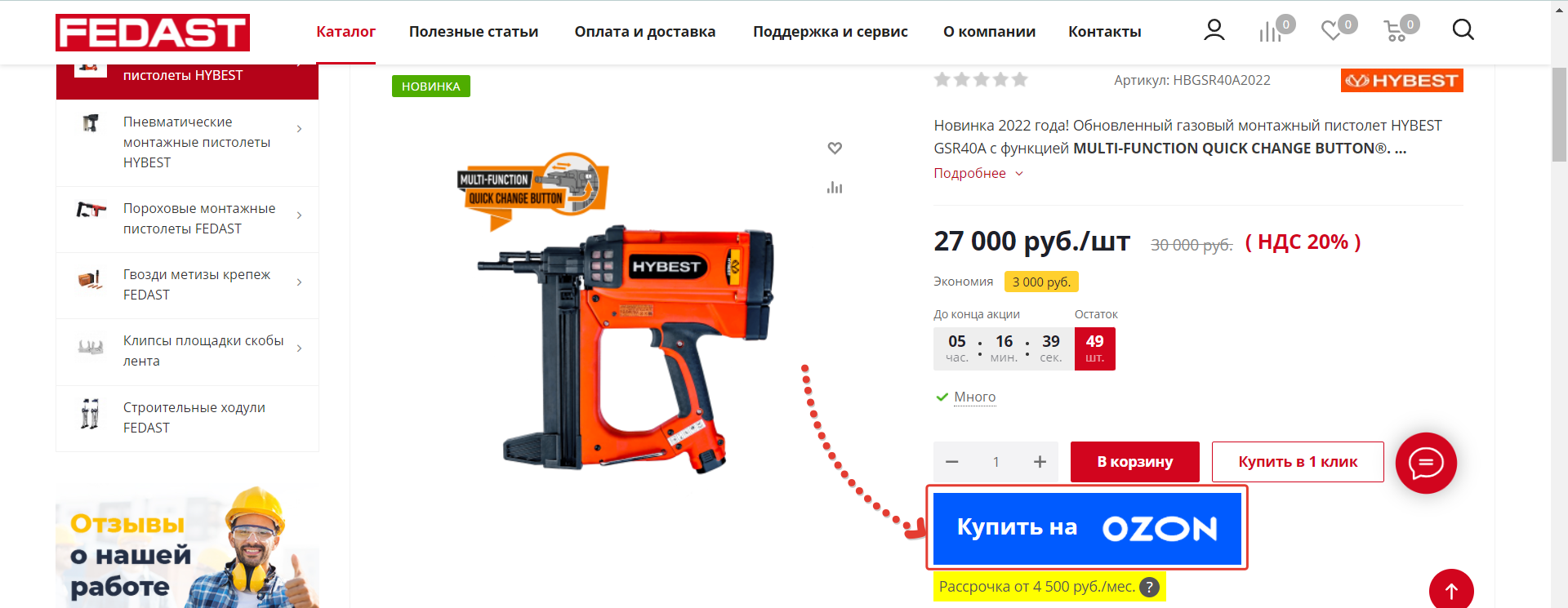Open the user account icon

click(1214, 30)
